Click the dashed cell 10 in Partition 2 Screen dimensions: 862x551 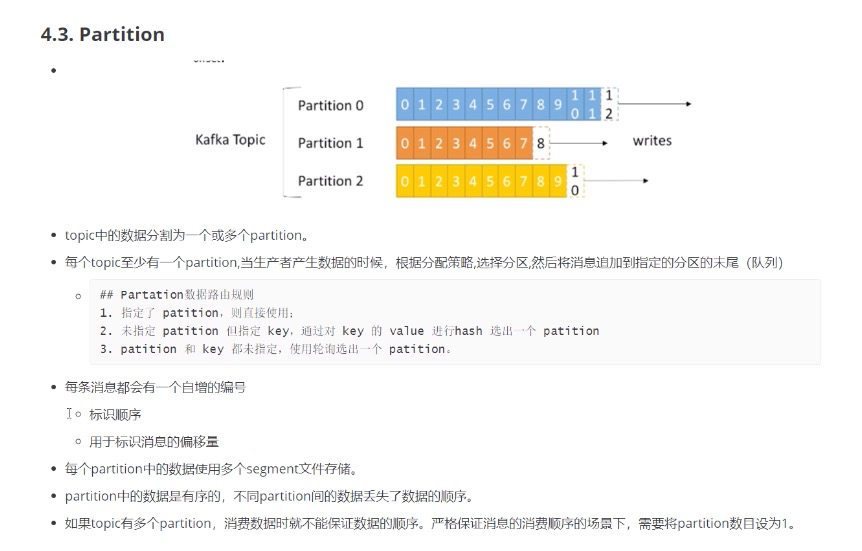click(575, 181)
